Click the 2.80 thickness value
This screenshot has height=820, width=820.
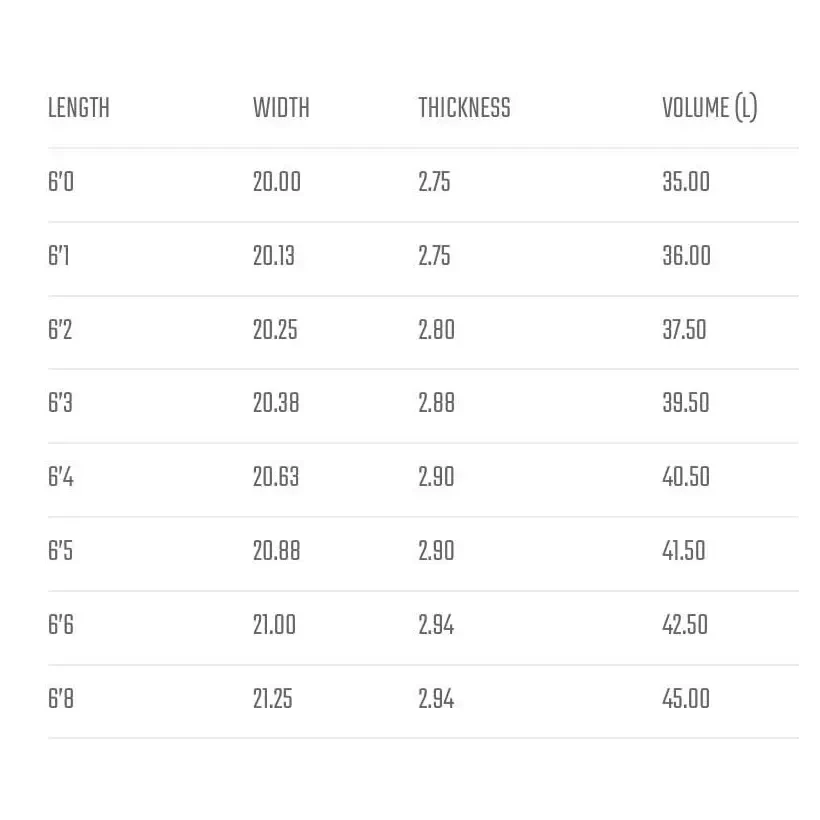pyautogui.click(x=436, y=330)
